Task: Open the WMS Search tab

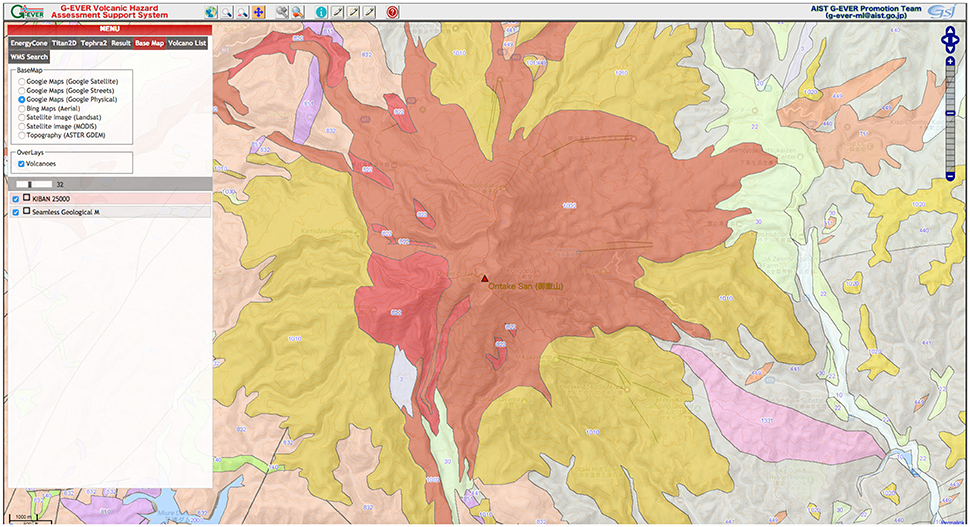Action: 29,57
